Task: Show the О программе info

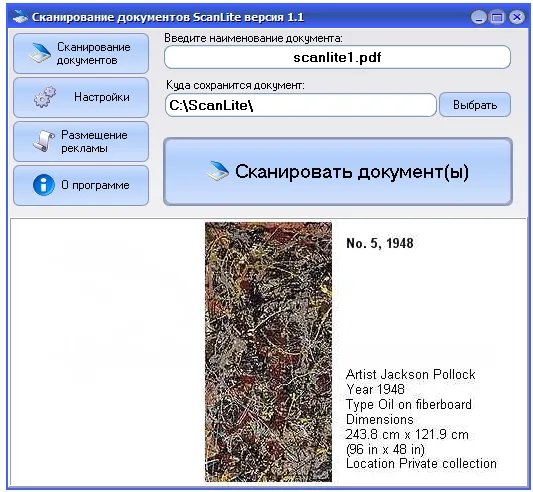Action: click(81, 185)
